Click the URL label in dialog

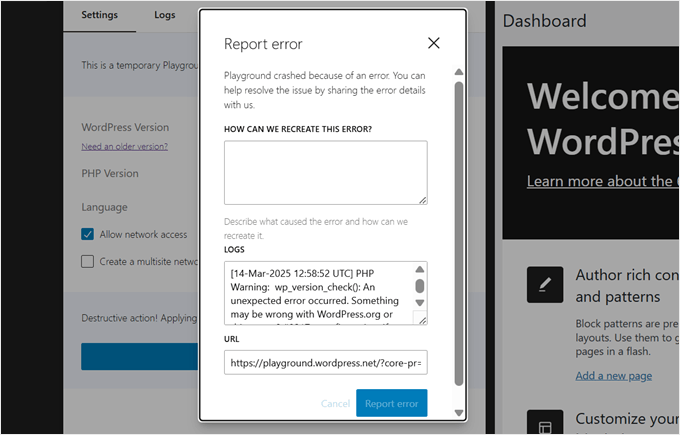(x=232, y=339)
